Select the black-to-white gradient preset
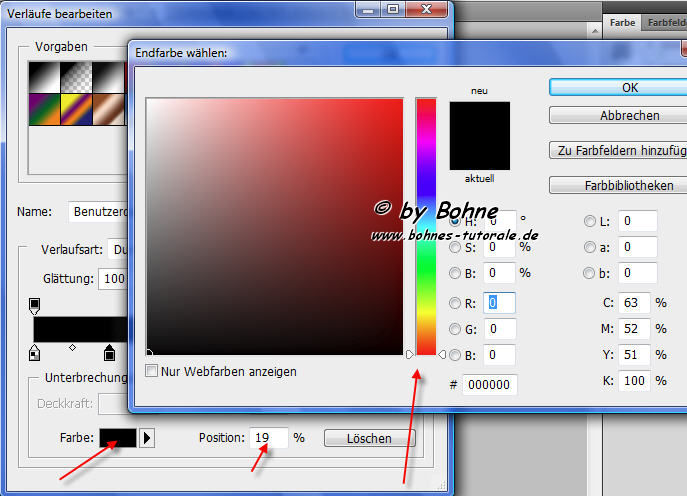Viewport: 687px width, 496px height. 46,75
